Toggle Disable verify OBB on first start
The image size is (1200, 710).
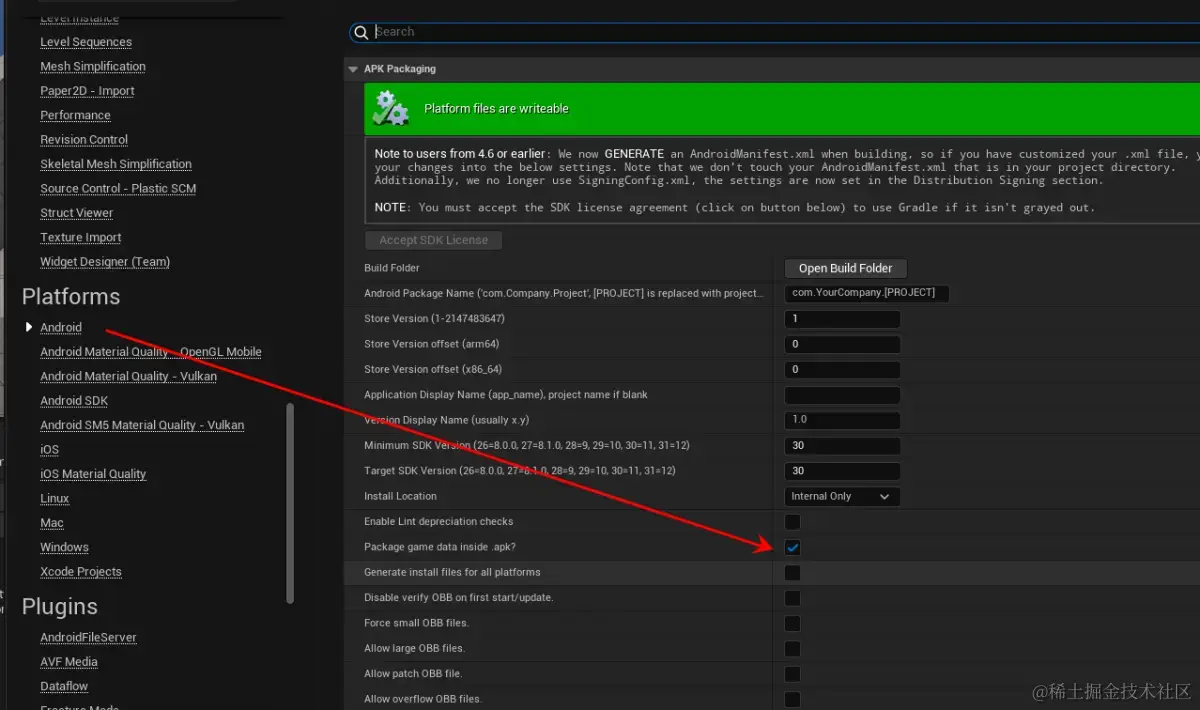[x=792, y=598]
